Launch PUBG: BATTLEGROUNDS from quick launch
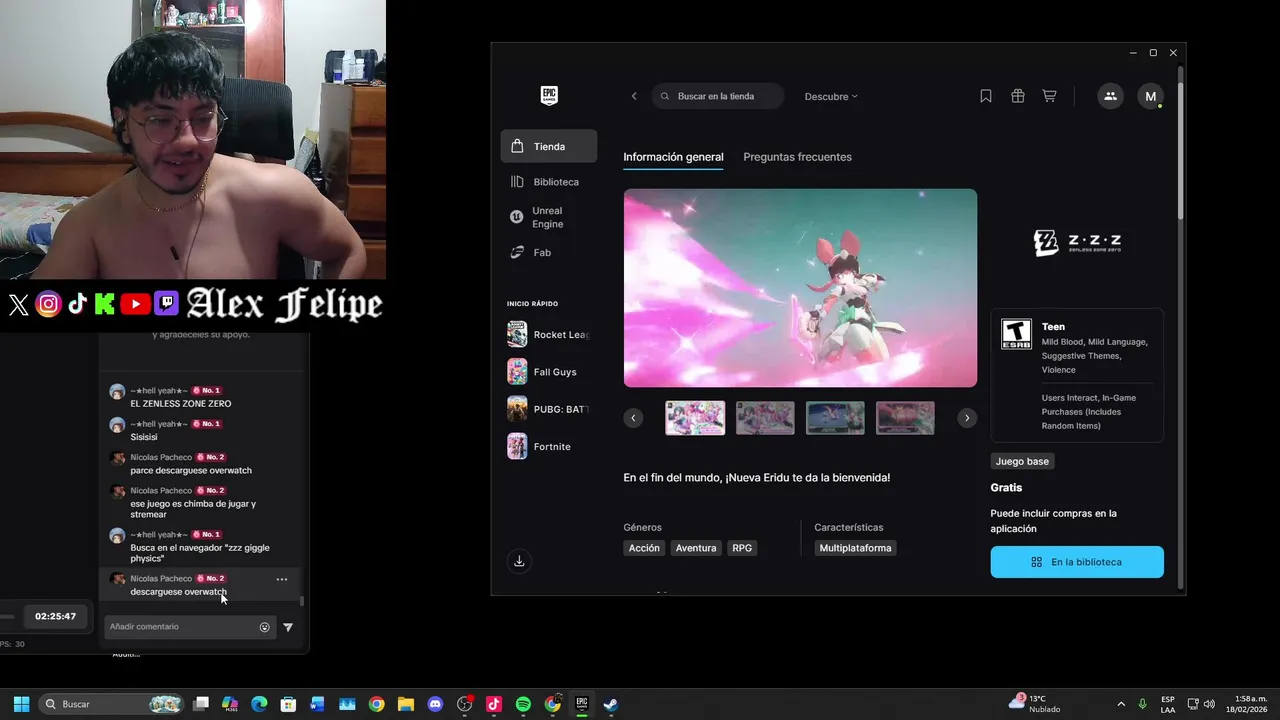 point(548,409)
